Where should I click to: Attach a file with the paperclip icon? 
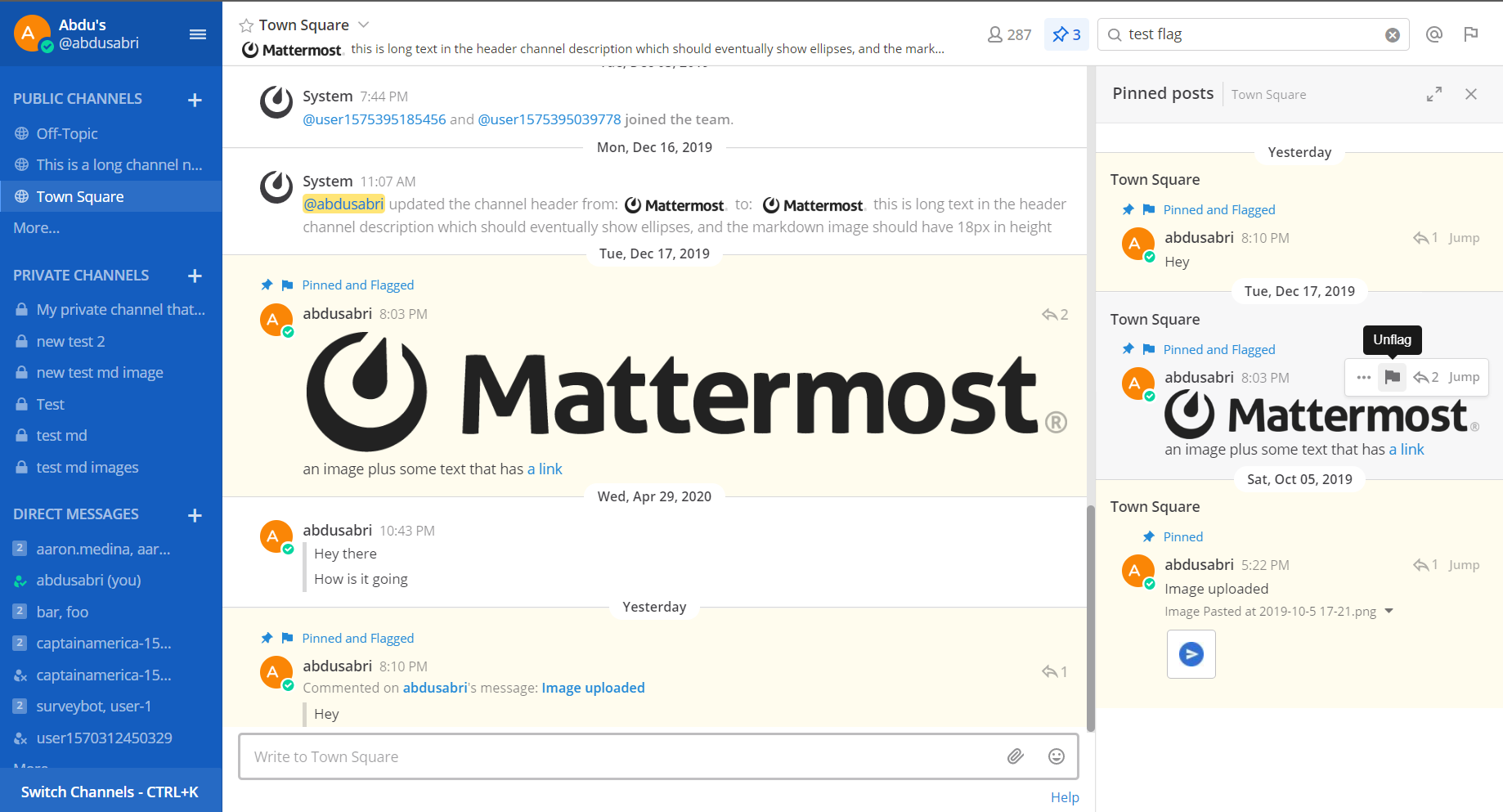(x=1015, y=756)
